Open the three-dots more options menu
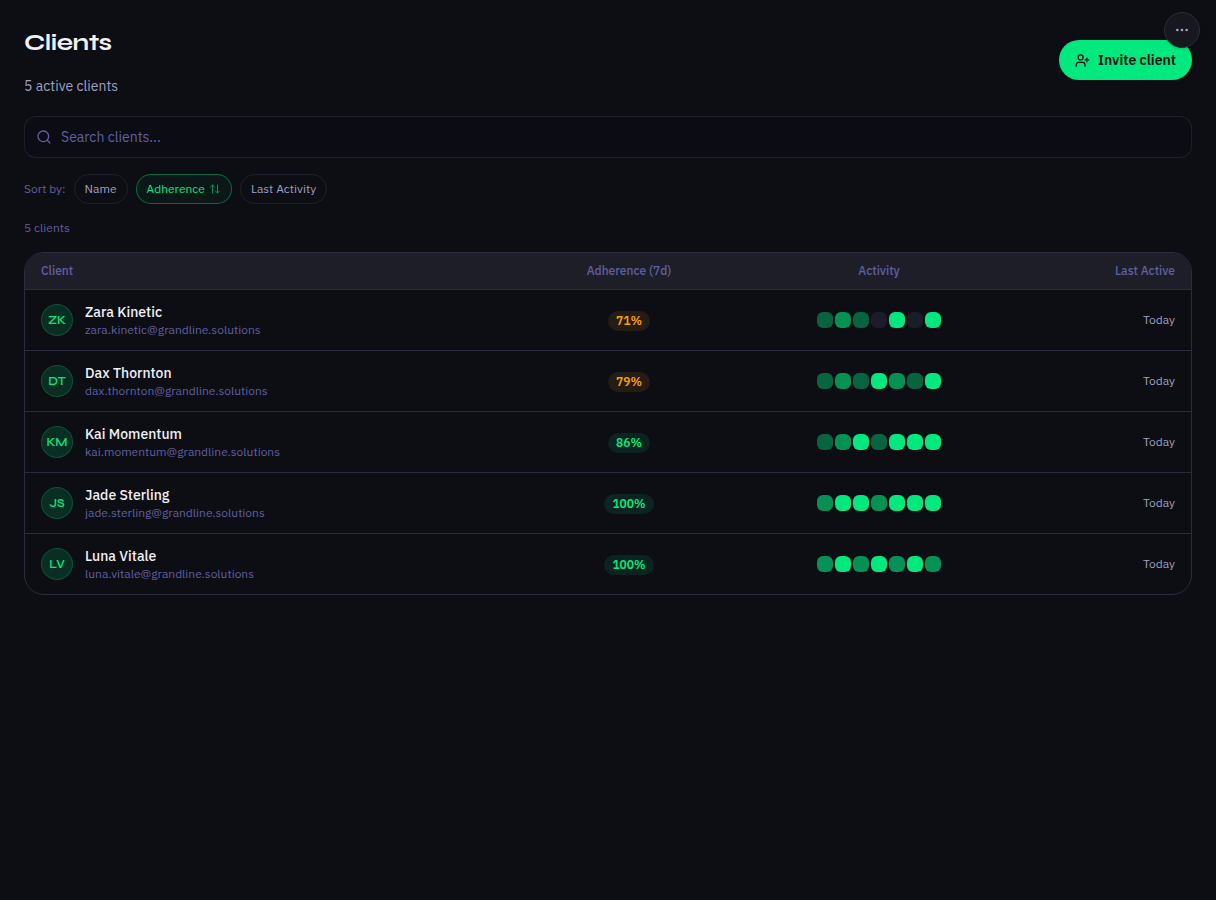 [x=1181, y=30]
